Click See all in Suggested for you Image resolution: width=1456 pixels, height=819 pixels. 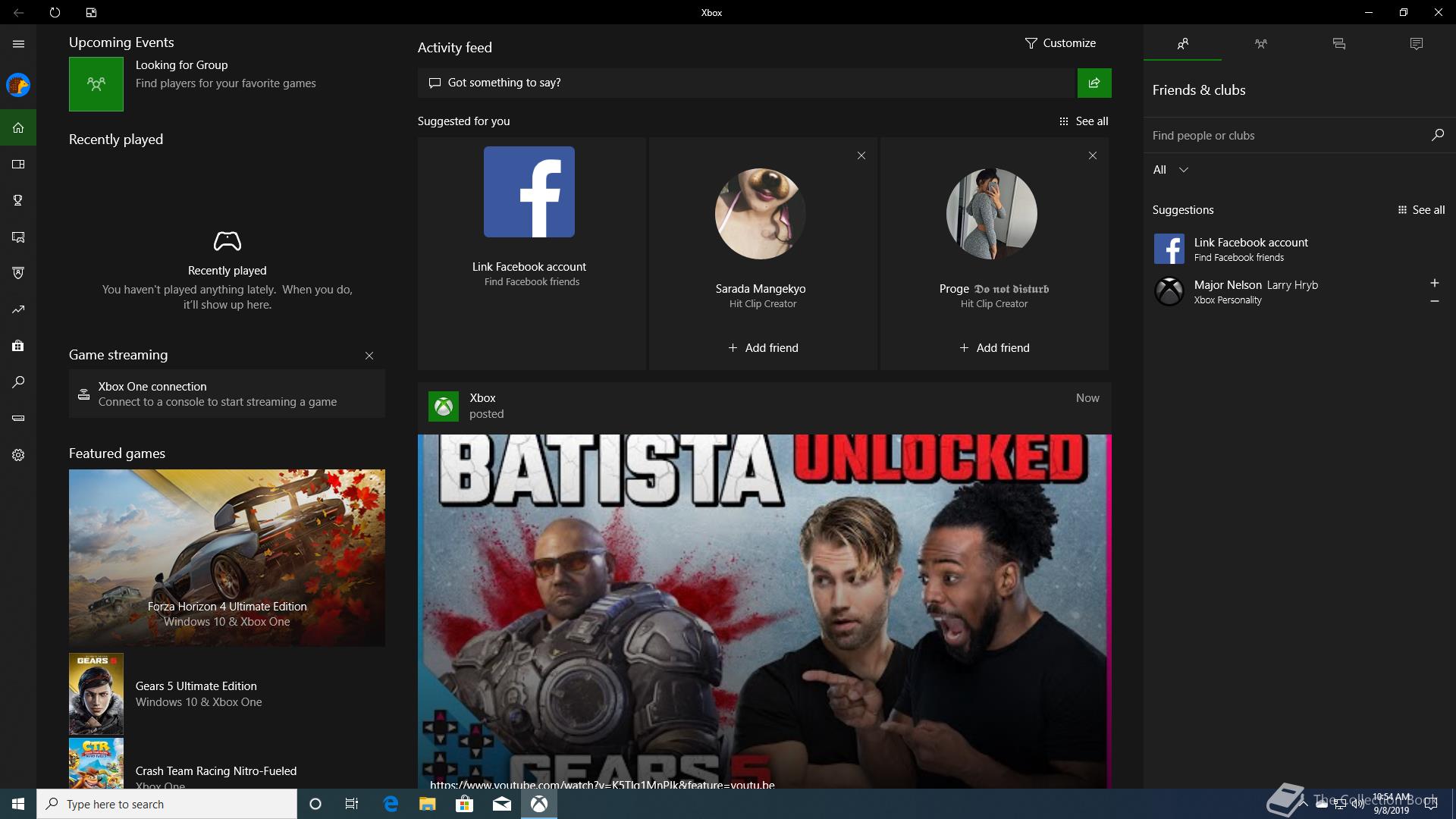click(x=1084, y=121)
